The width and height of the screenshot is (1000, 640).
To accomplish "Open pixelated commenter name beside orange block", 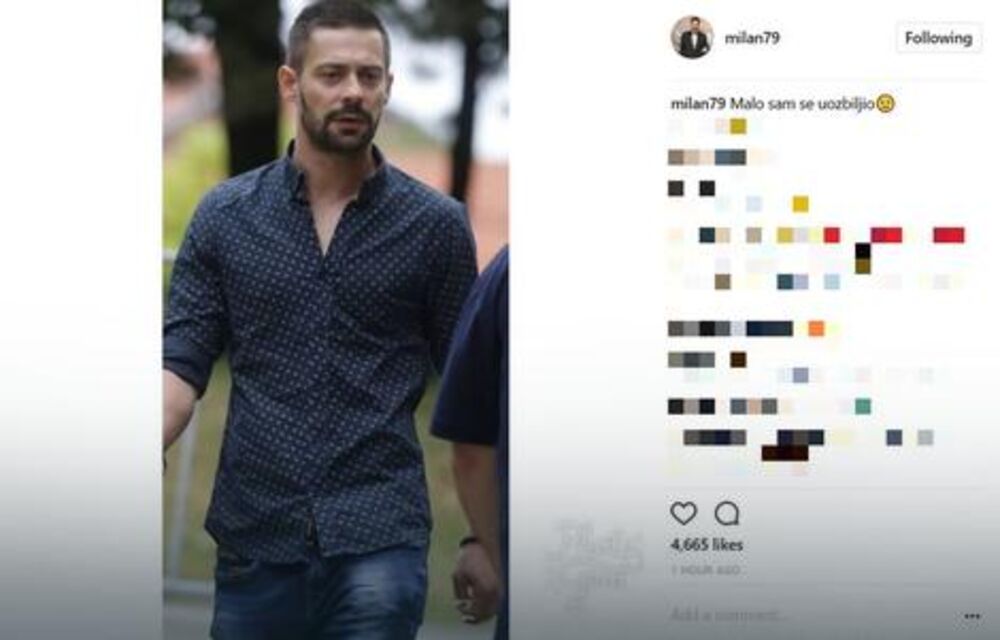I will 730,329.
